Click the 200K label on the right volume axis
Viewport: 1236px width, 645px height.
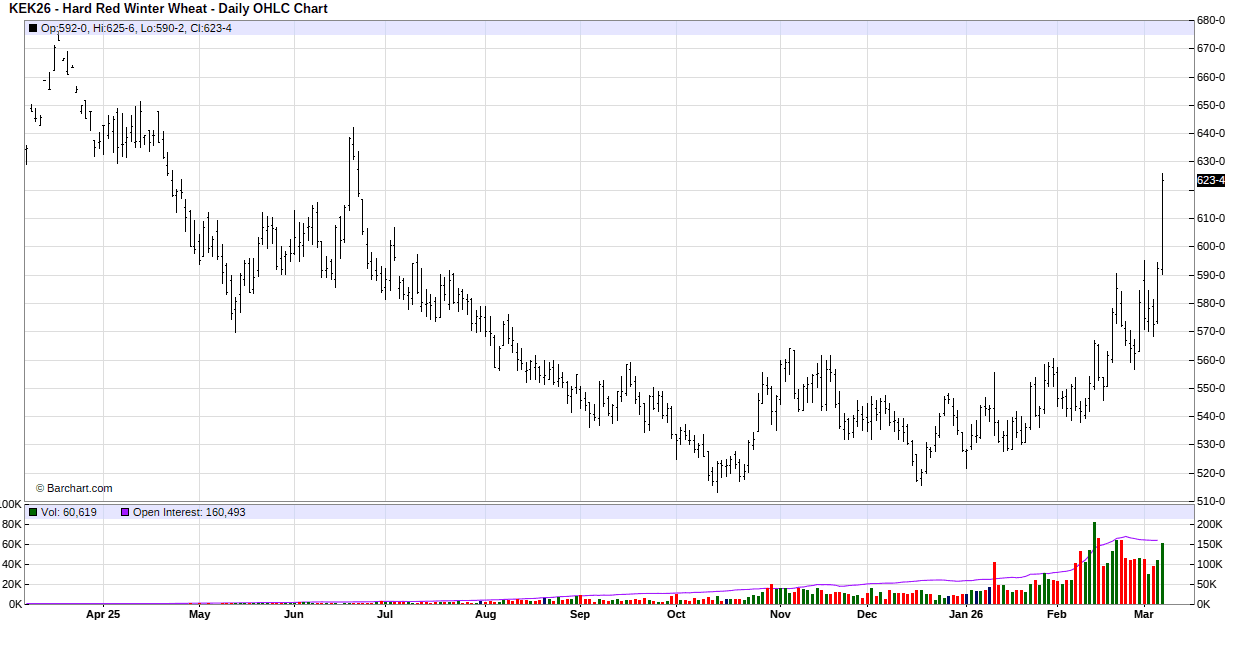point(1209,524)
